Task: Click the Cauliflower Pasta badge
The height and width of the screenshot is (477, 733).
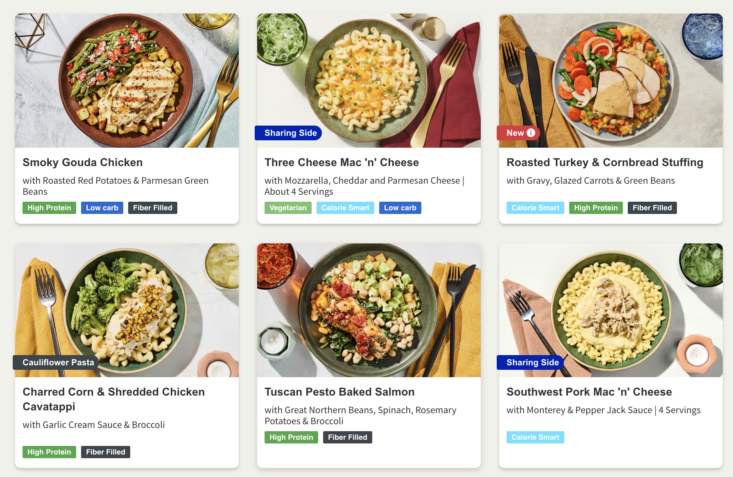Action: (x=56, y=362)
